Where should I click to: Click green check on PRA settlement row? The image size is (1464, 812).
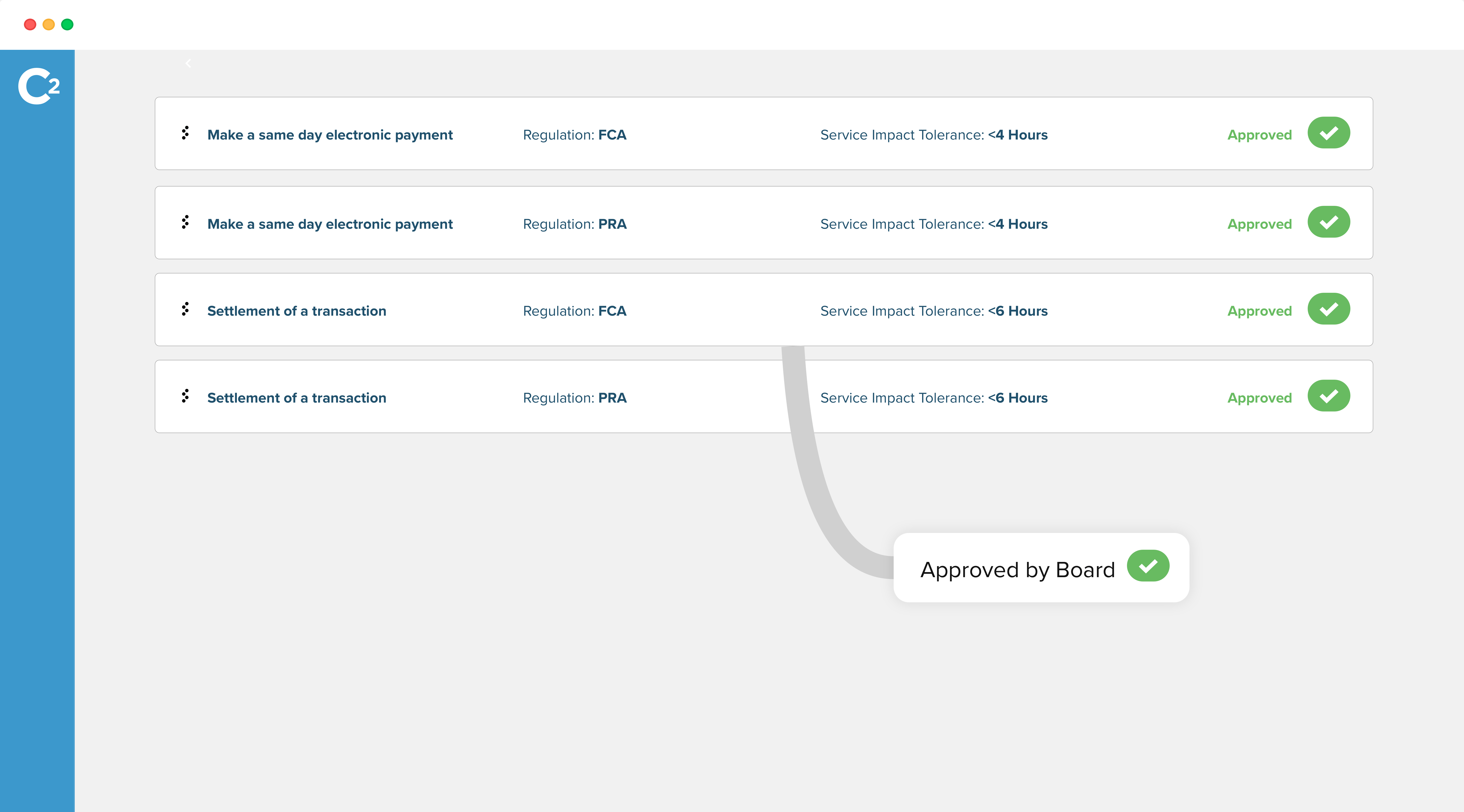(1328, 396)
